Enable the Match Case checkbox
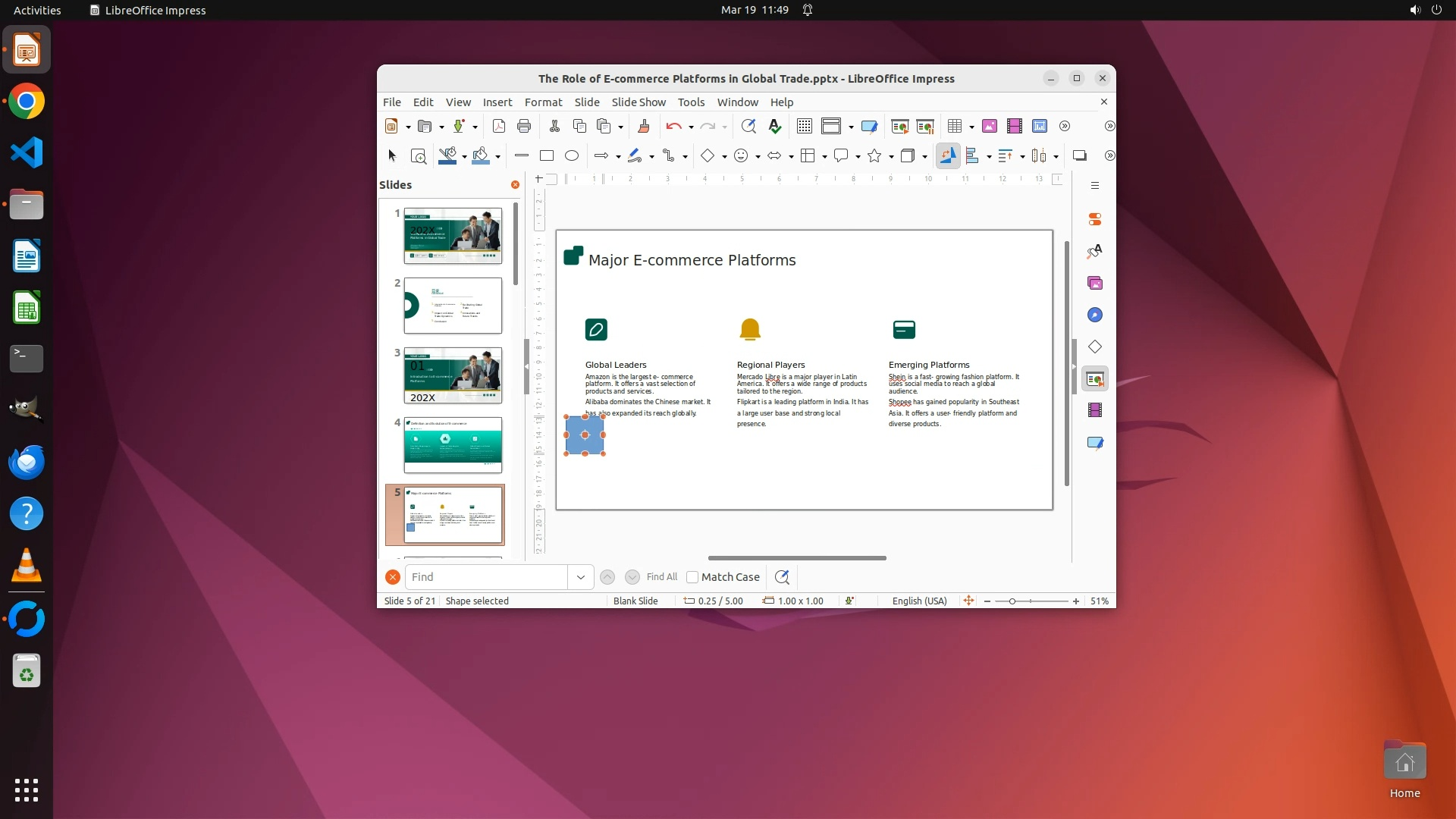The image size is (1456, 819). tap(692, 577)
